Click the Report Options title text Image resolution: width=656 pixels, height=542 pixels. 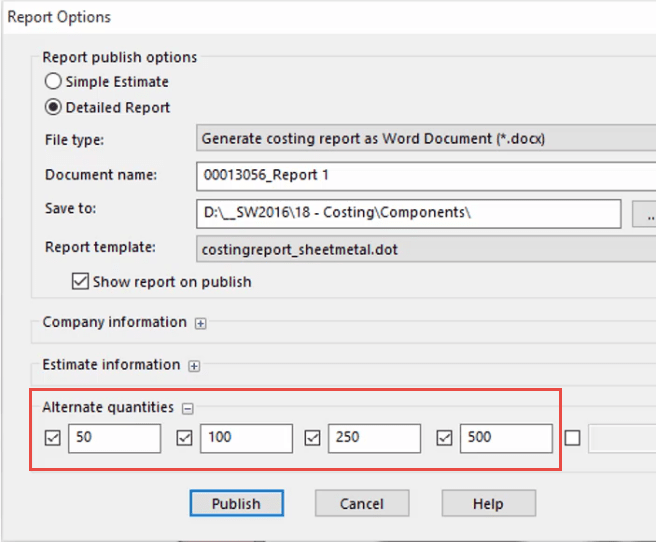(59, 17)
